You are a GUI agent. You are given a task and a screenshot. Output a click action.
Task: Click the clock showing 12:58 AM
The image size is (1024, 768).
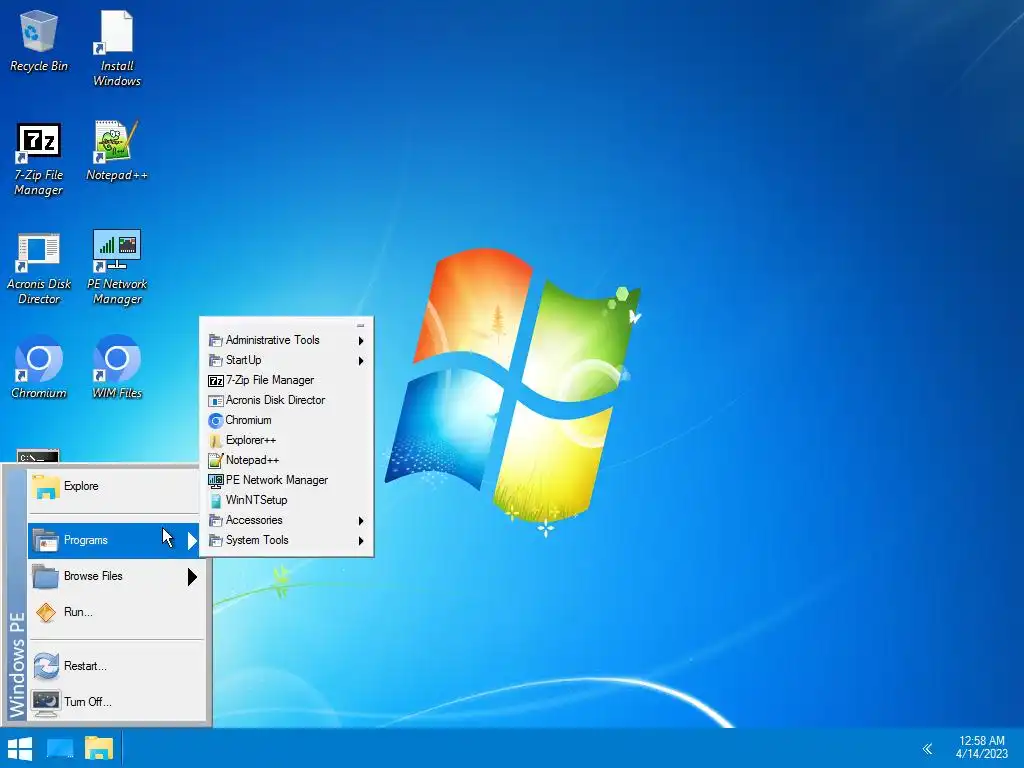982,748
